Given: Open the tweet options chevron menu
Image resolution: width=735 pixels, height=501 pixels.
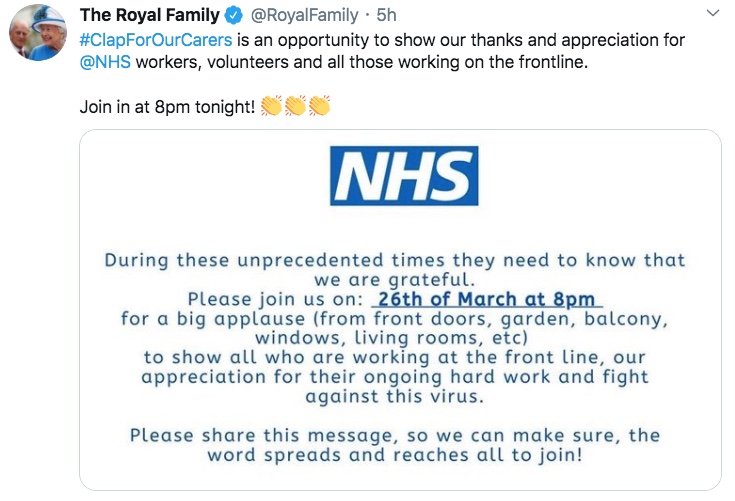Looking at the screenshot, I should coord(713,13).
